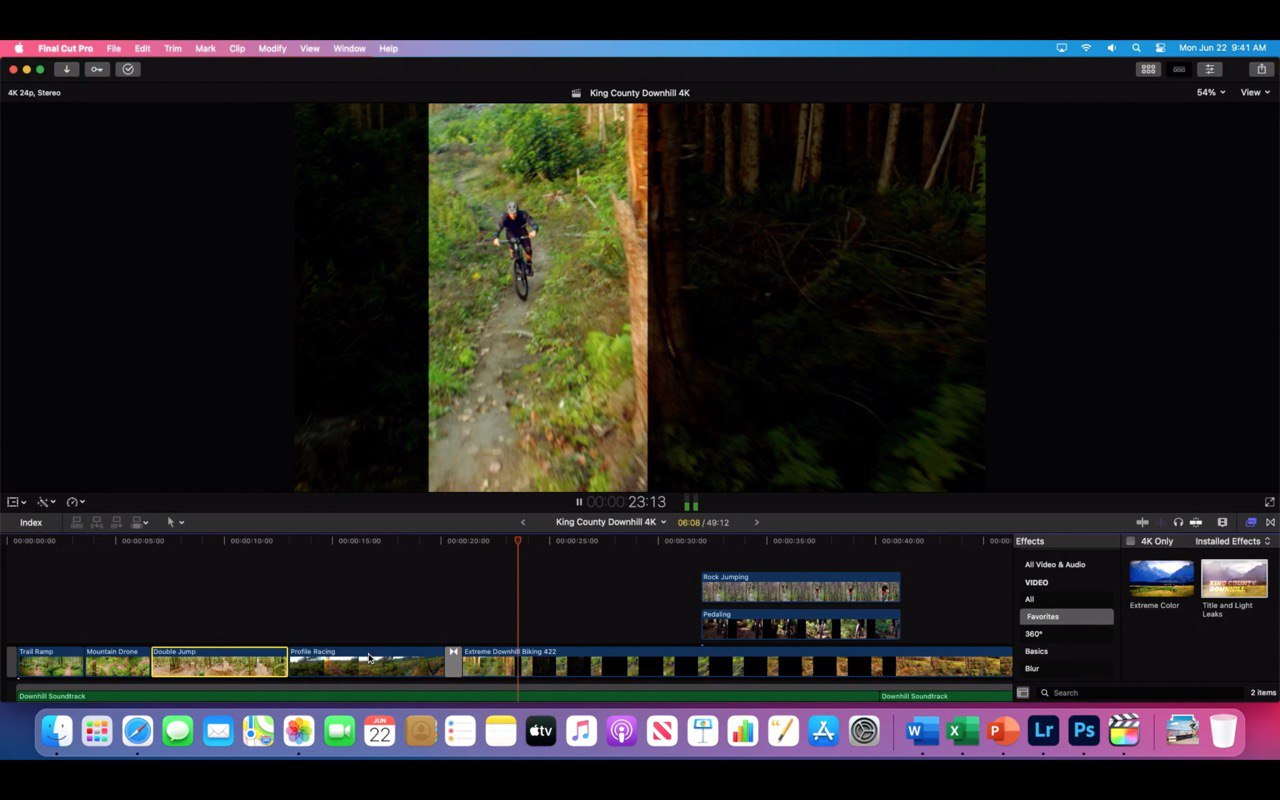Click the effects Search field
1280x800 pixels.
point(1140,692)
